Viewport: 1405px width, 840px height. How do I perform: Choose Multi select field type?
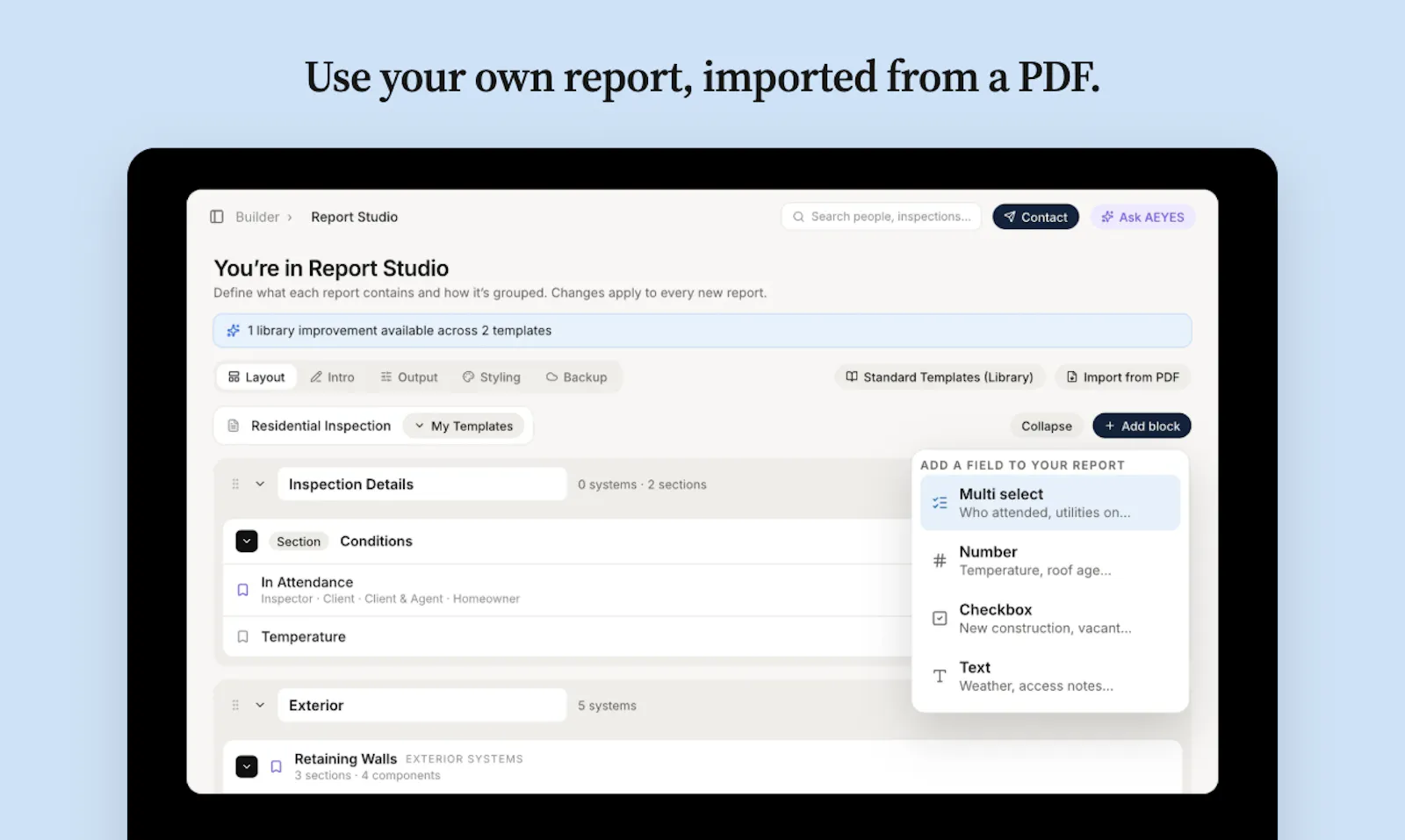1049,502
